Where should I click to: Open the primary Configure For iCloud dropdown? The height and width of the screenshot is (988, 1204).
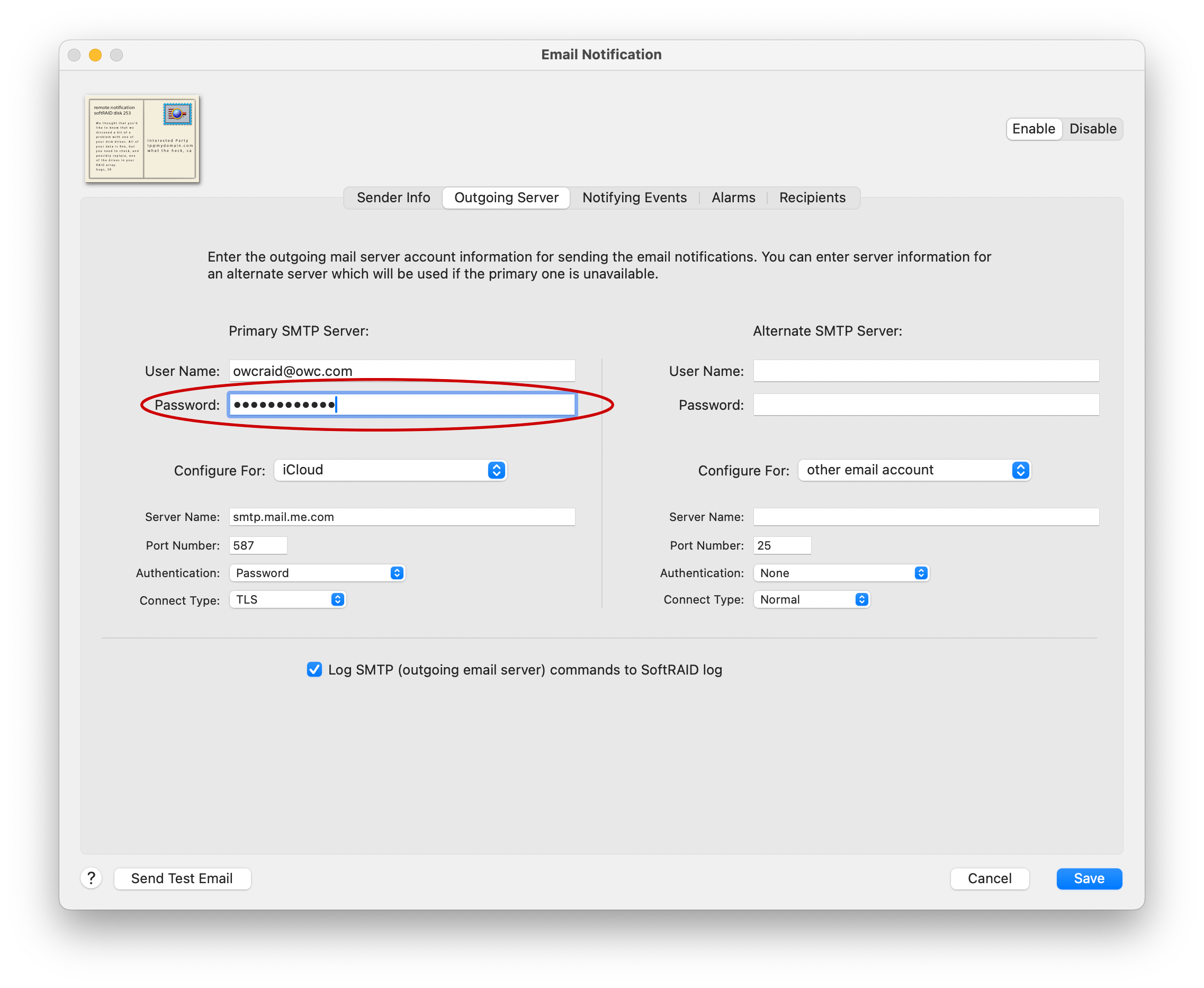(x=390, y=470)
